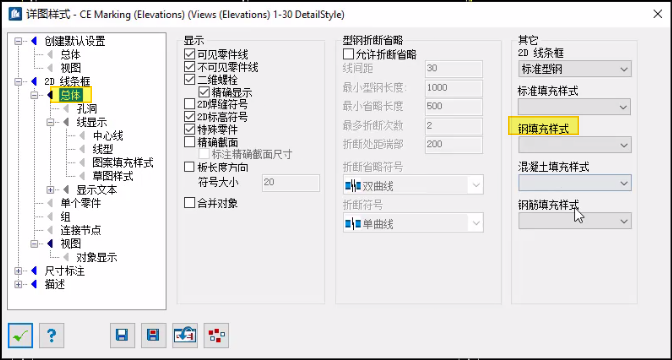This screenshot has width=672, height=360.
Task: Click blue arrow icon beside 描述
Action: pyautogui.click(x=34, y=284)
